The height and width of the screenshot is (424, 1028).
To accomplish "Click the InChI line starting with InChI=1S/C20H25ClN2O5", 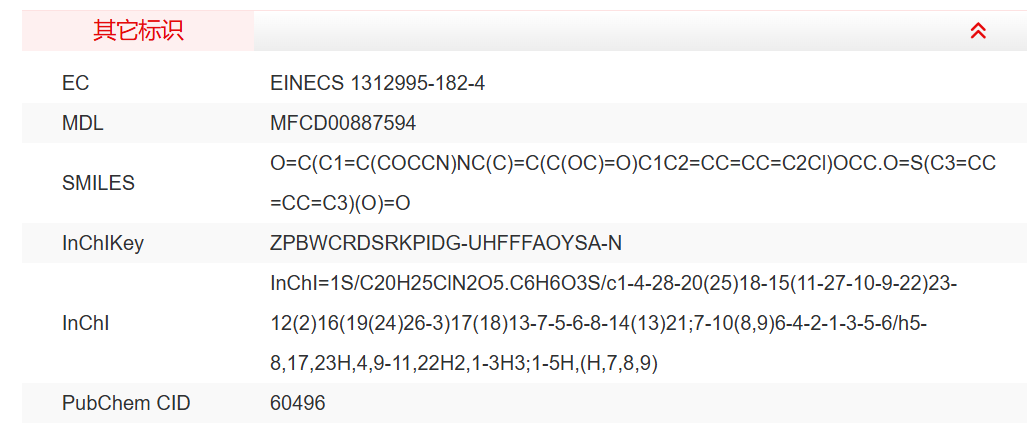I will point(613,284).
